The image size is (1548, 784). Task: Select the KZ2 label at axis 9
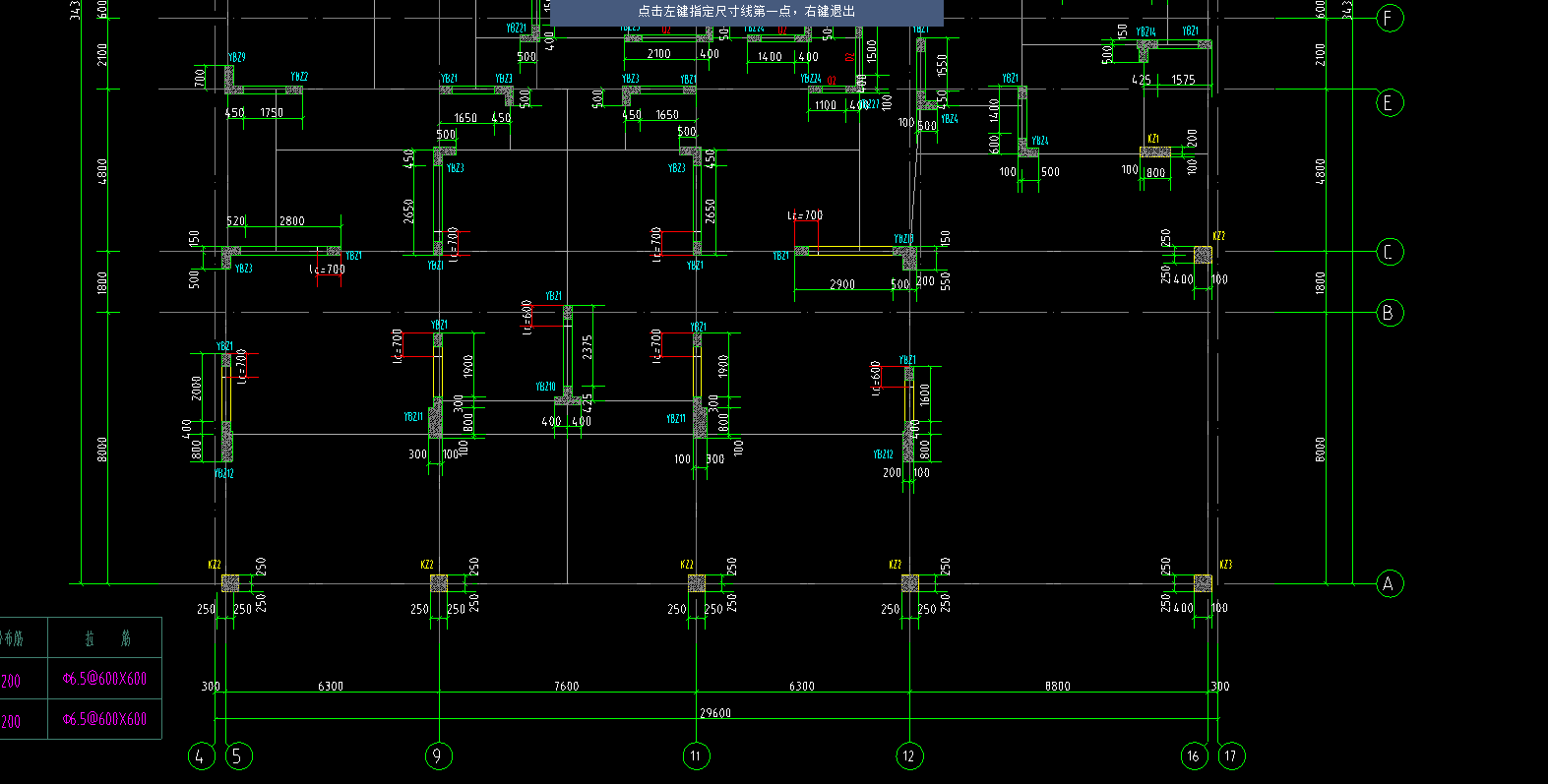[x=427, y=565]
